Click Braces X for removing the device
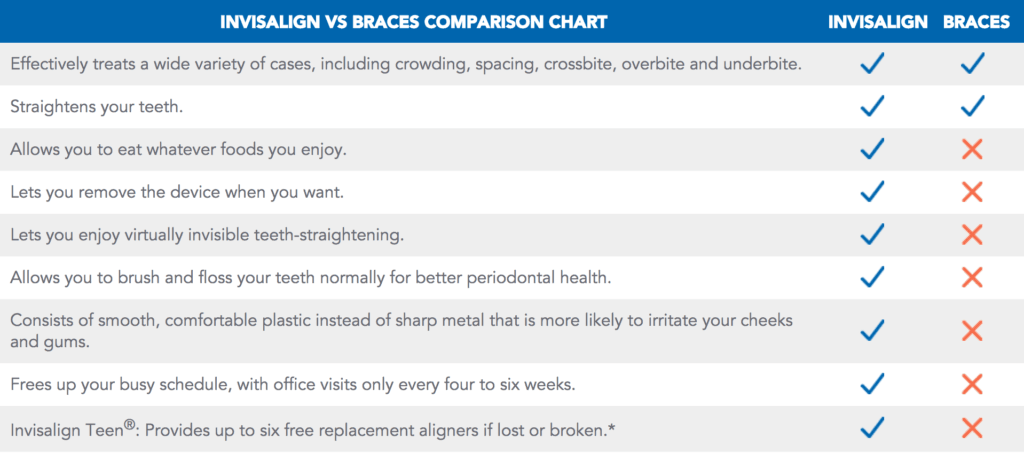 tap(972, 192)
